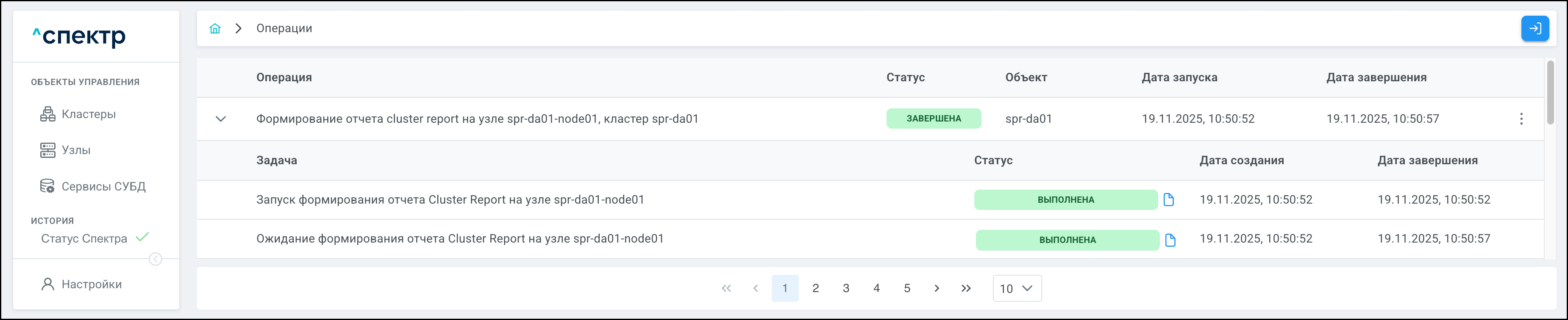
Task: Click the vertical scrollbar of the operations table
Action: click(1550, 92)
